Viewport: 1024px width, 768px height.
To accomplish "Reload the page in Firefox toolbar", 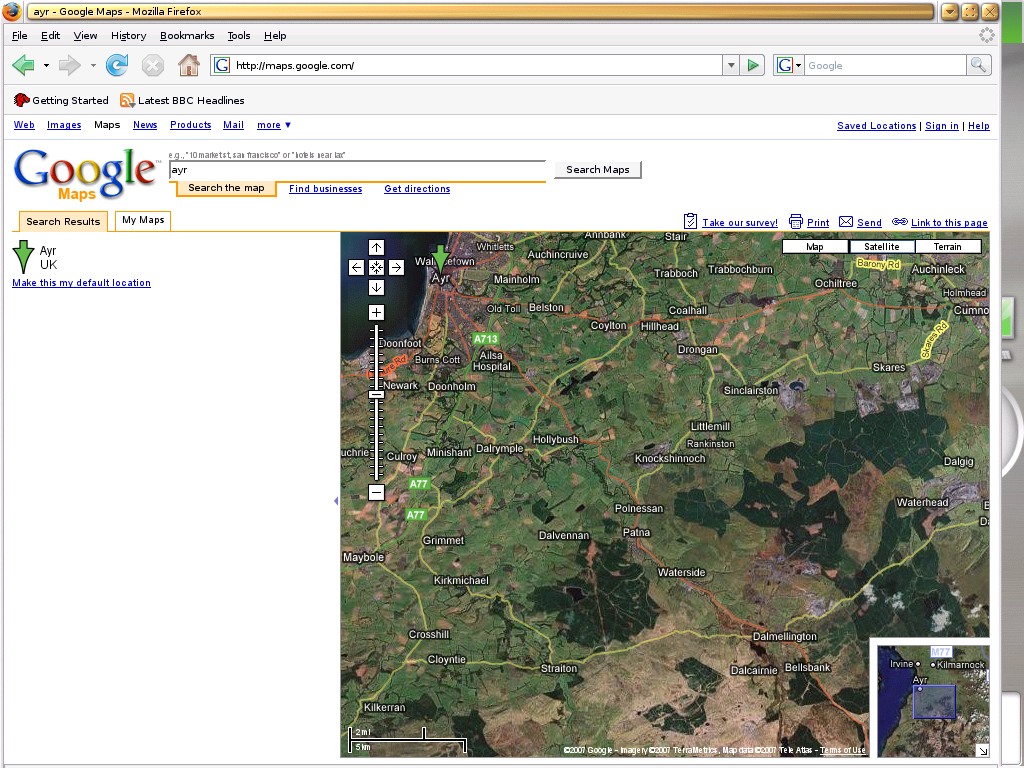I will tap(117, 66).
